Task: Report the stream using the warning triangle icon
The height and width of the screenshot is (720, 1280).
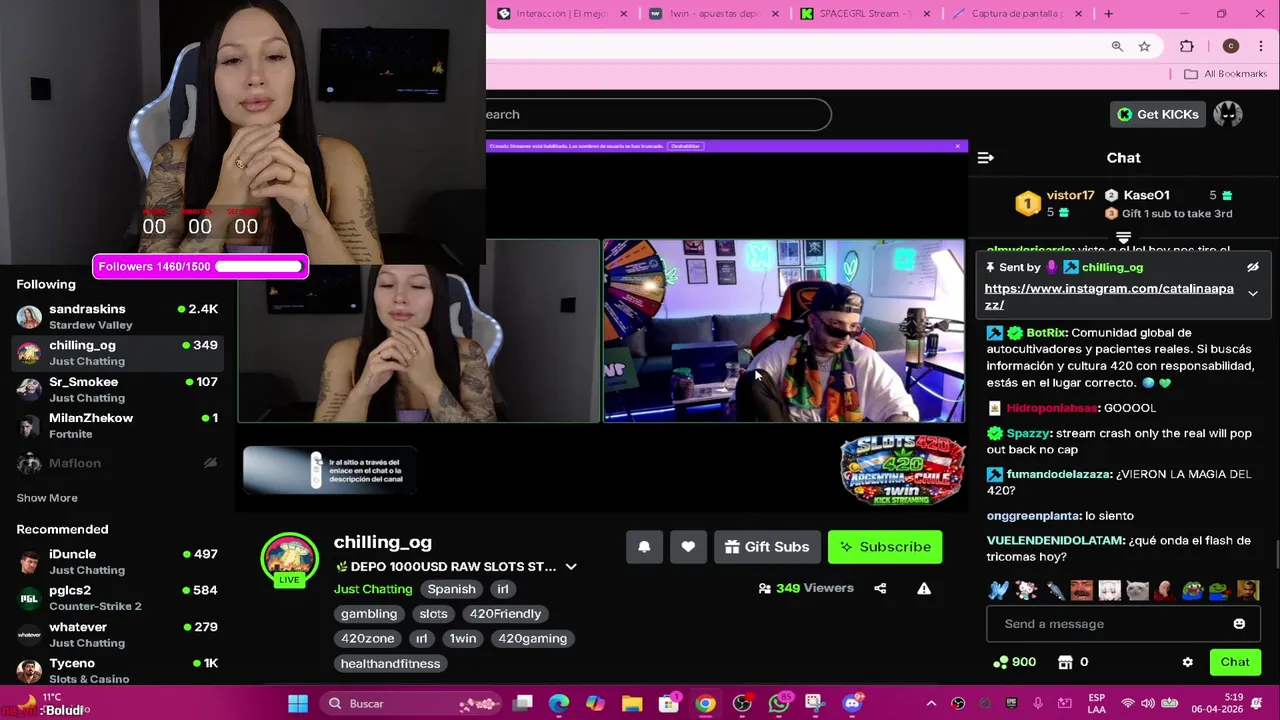Action: click(924, 588)
